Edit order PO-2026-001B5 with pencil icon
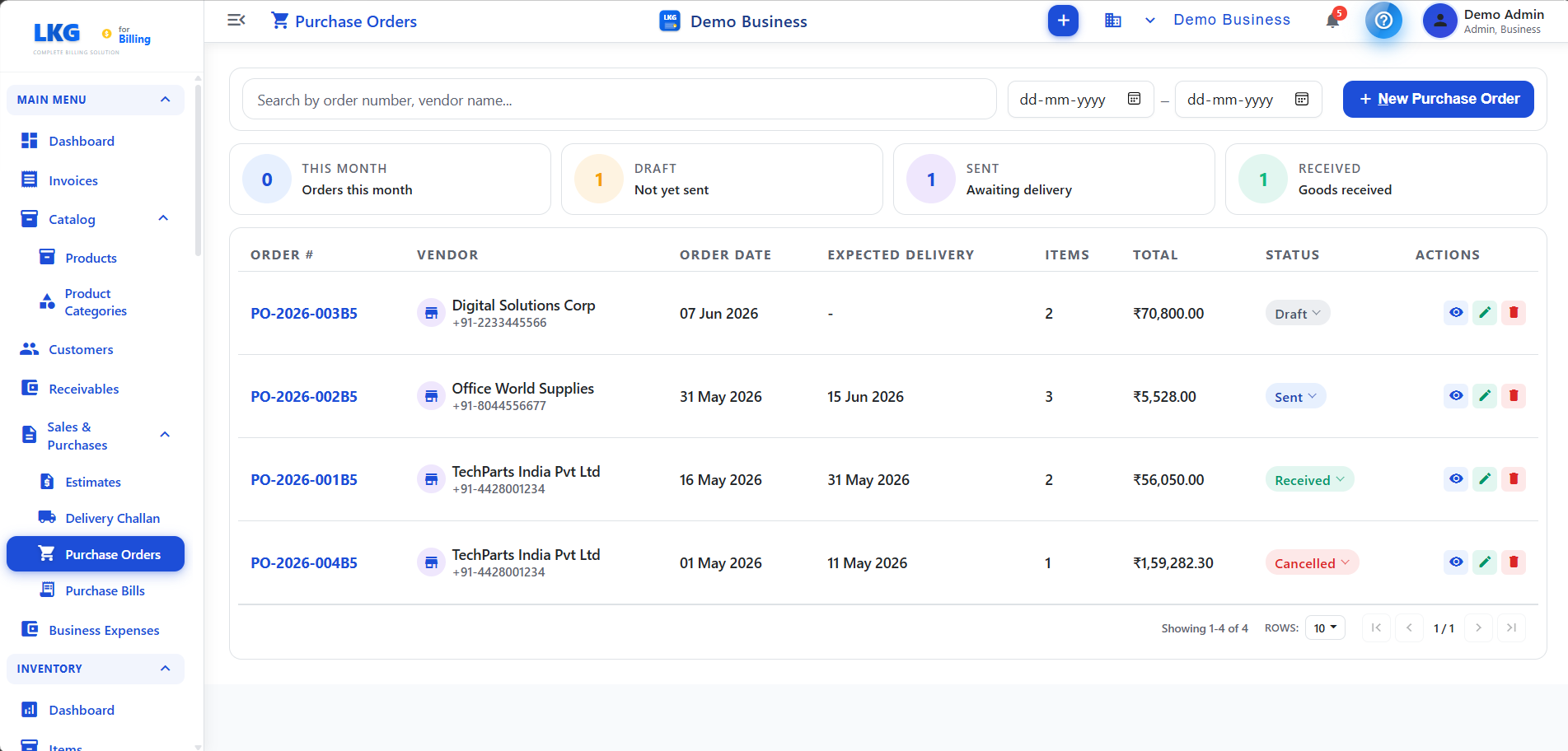The image size is (1568, 751). 1485,479
